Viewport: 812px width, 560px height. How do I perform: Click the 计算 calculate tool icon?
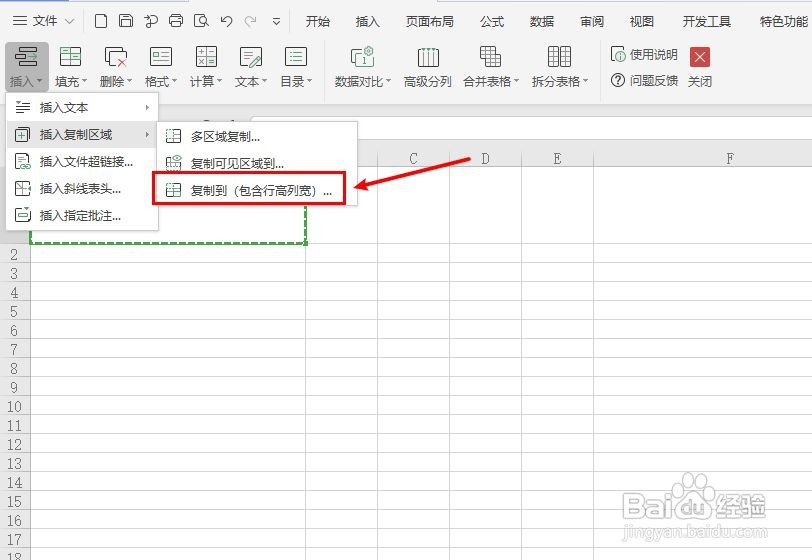[206, 56]
